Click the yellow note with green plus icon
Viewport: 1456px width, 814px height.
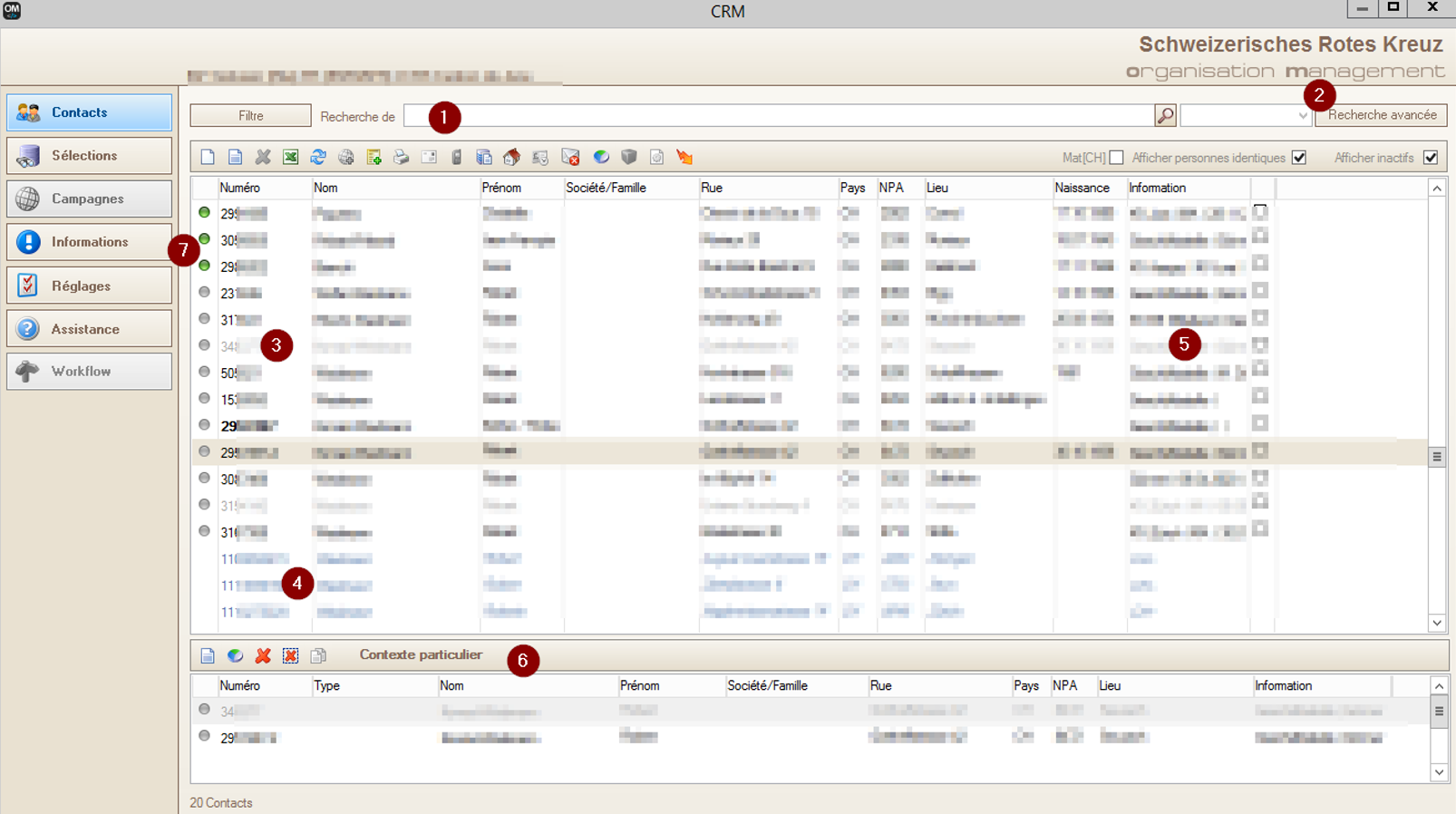(374, 158)
